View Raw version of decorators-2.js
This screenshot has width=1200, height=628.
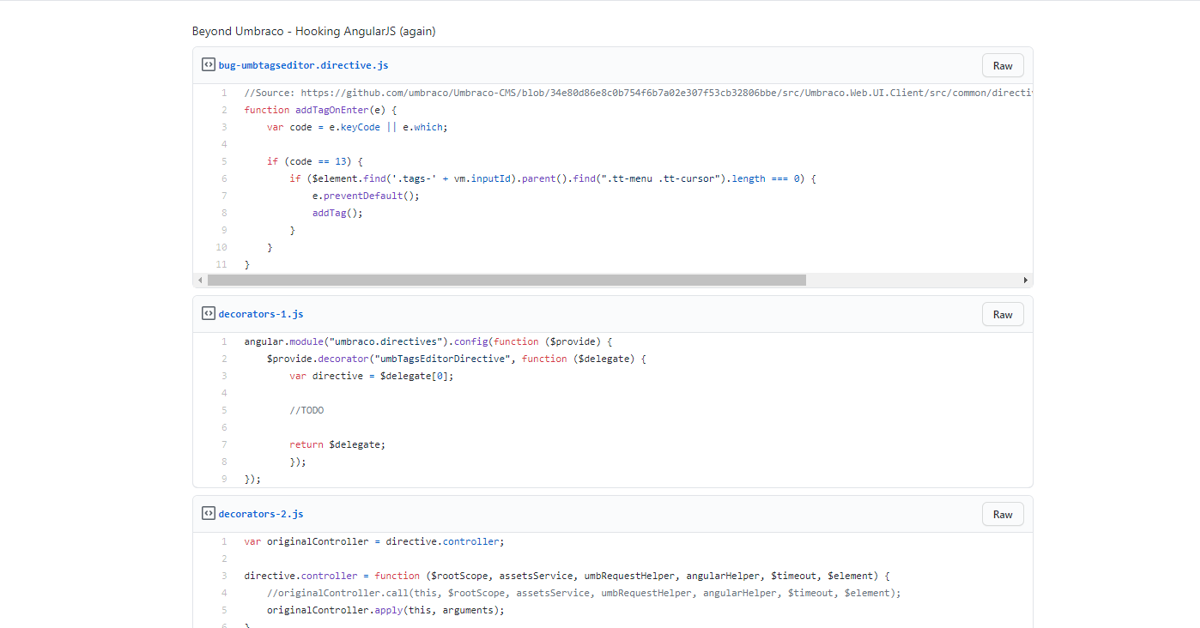1002,513
